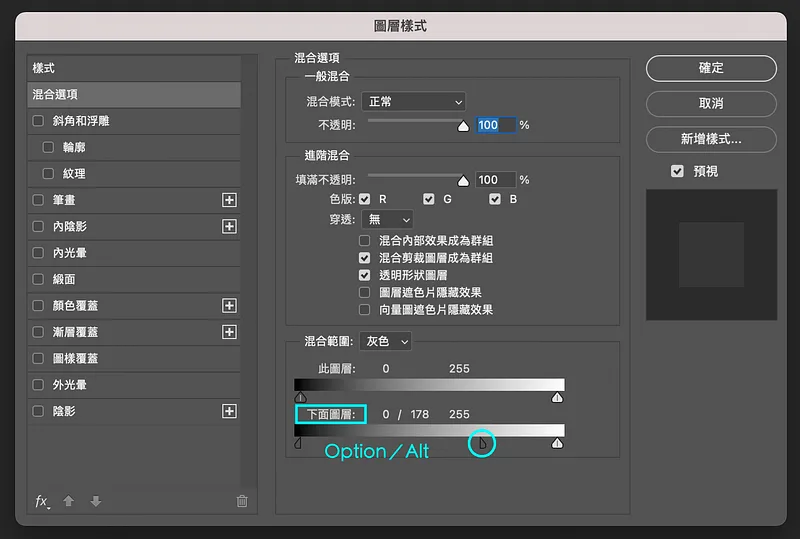Open 穿透 dropdown showing 無
This screenshot has height=539, width=800.
387,219
